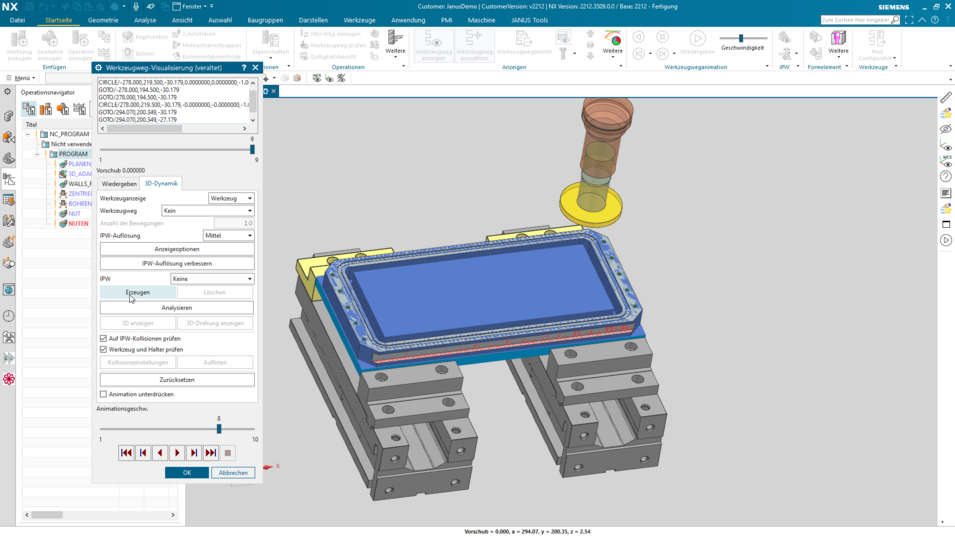This screenshot has height=537, width=955.
Task: Click Geometrie erzeugen ribbon icon
Action: [50, 46]
